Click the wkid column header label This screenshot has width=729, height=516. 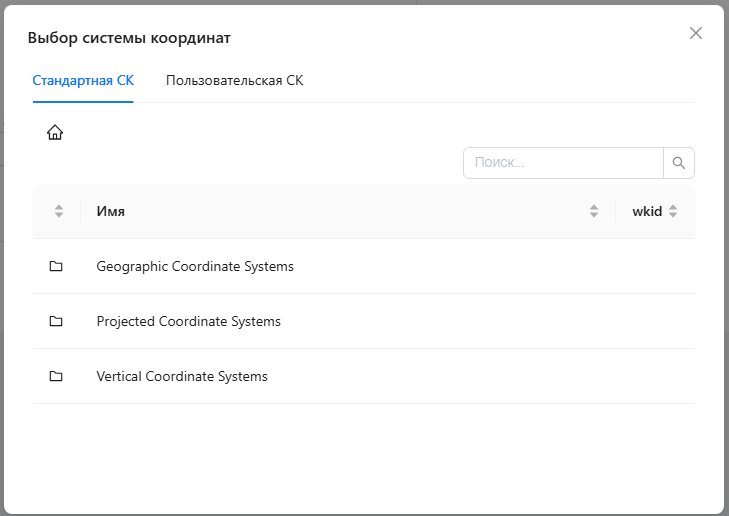(647, 211)
